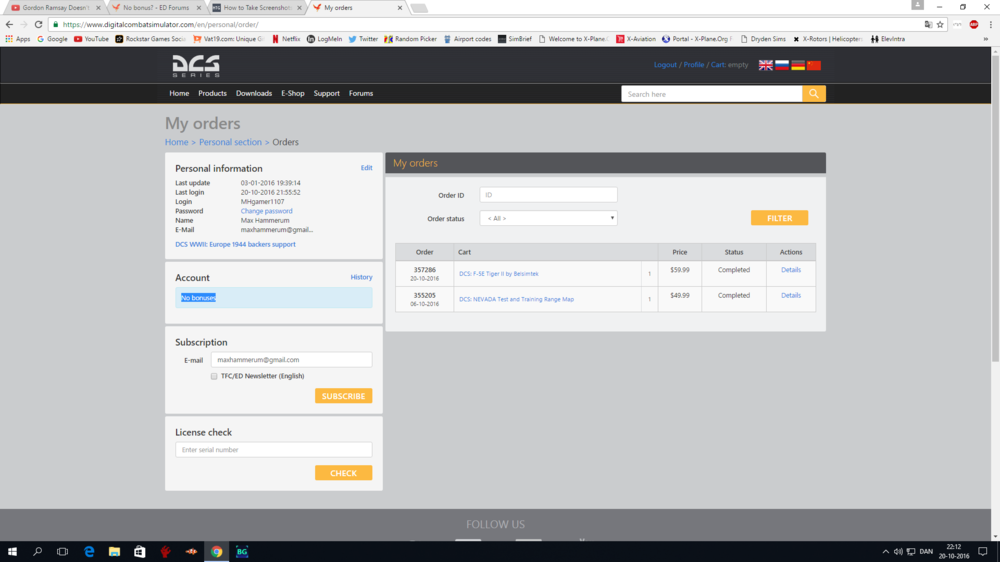Open the Products menu
Viewport: 1000px width, 562px height.
[x=212, y=93]
